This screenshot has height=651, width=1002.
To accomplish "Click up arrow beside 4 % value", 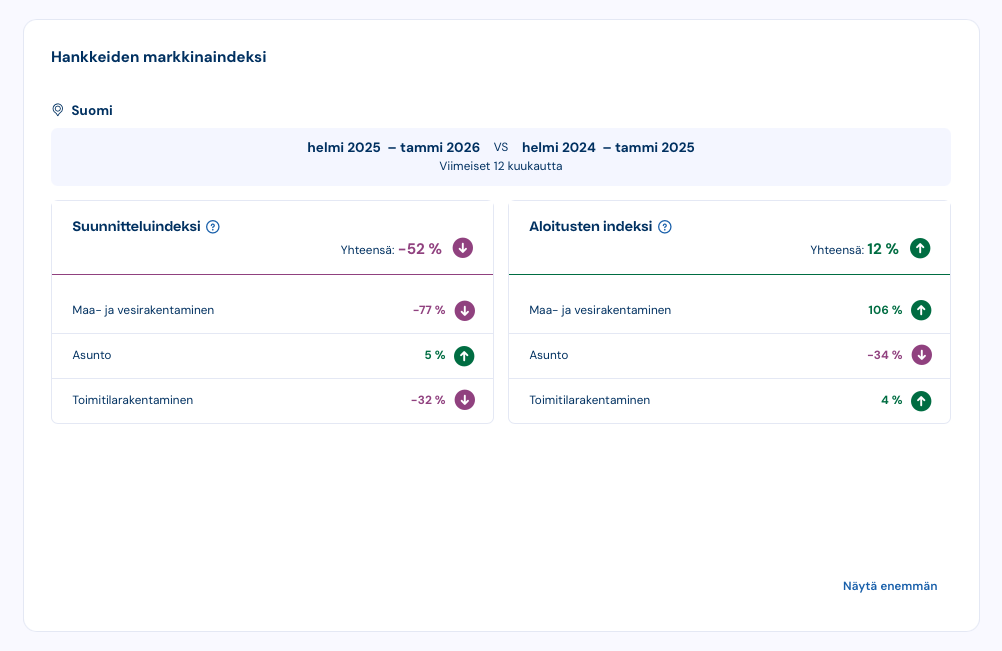I will (921, 400).
